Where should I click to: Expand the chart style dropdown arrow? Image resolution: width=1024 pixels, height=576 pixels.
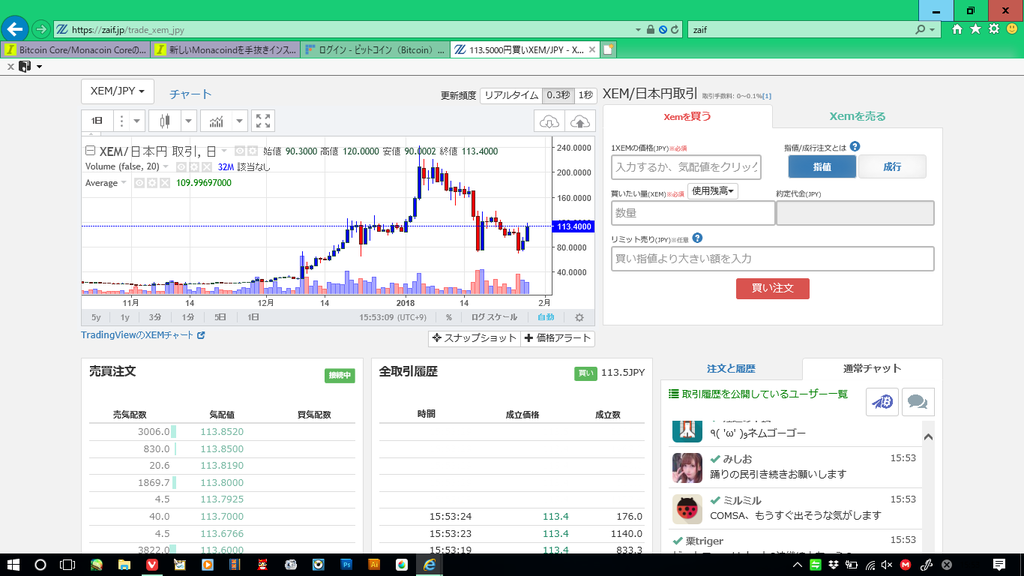click(x=188, y=121)
